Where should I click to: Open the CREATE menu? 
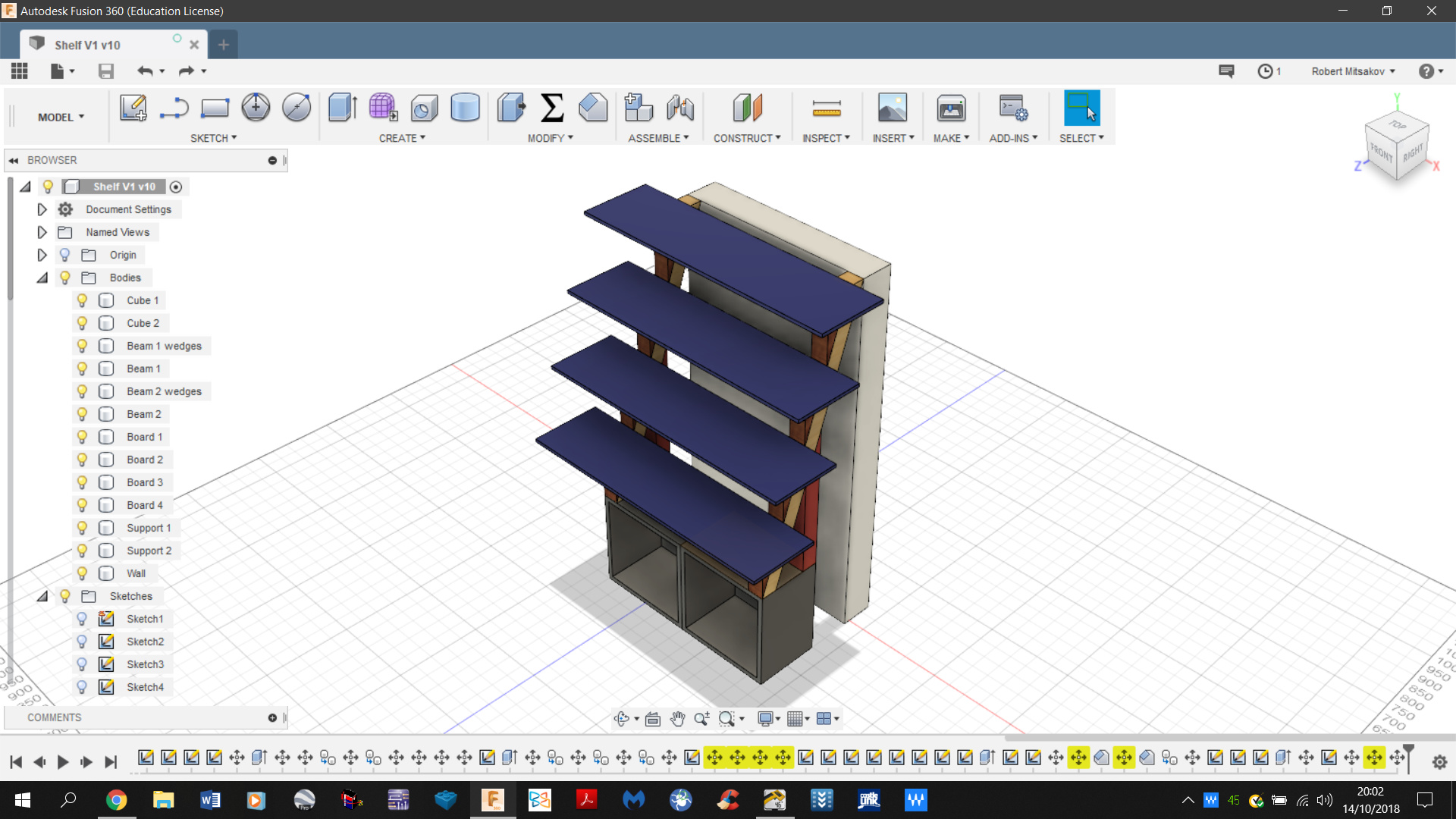402,138
